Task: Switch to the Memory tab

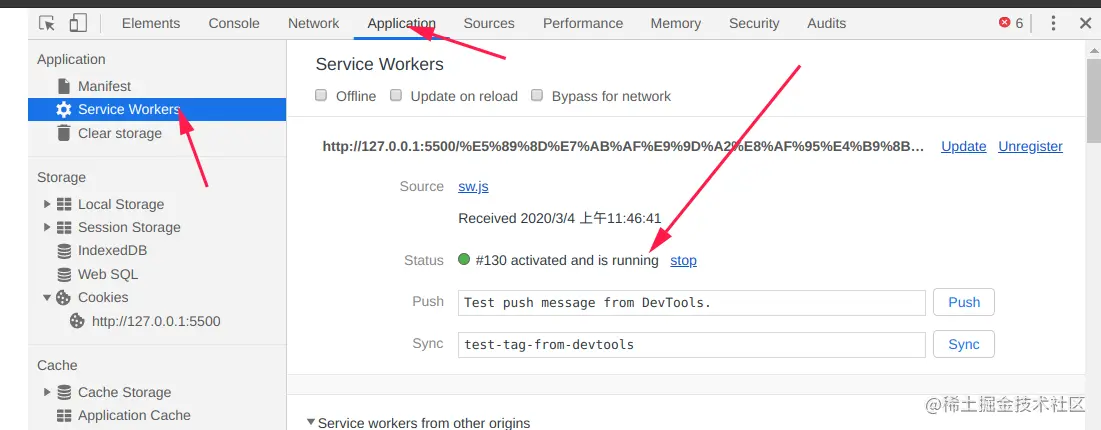Action: 675,23
